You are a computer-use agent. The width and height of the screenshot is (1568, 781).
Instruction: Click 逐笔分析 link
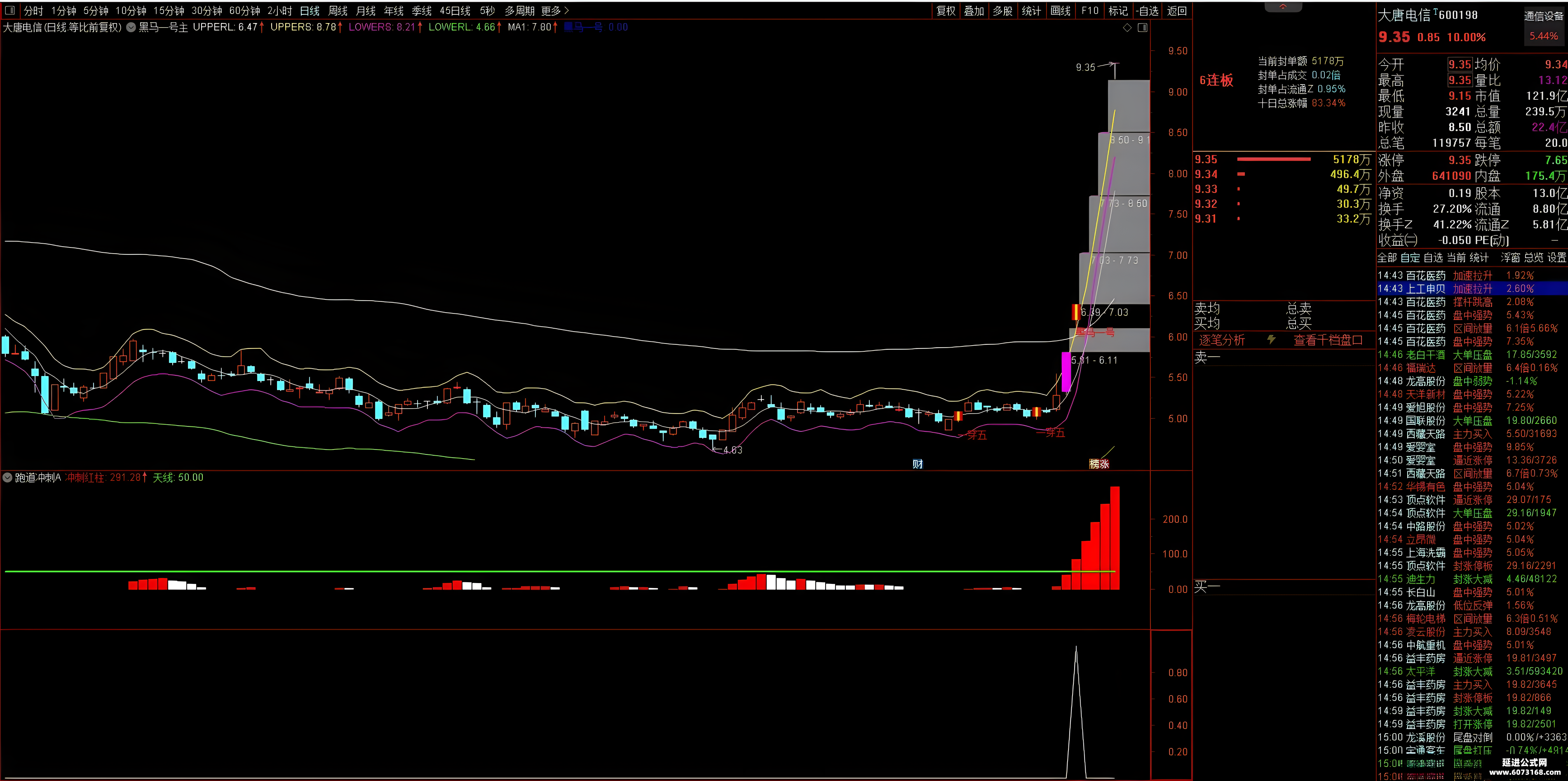1222,340
